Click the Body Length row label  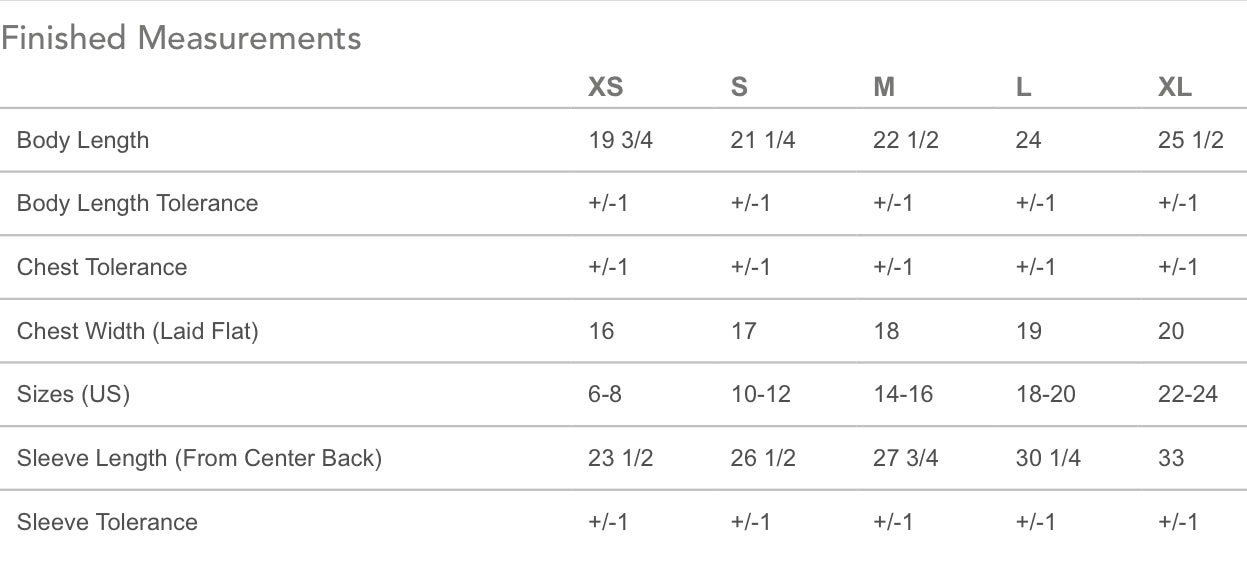[83, 140]
